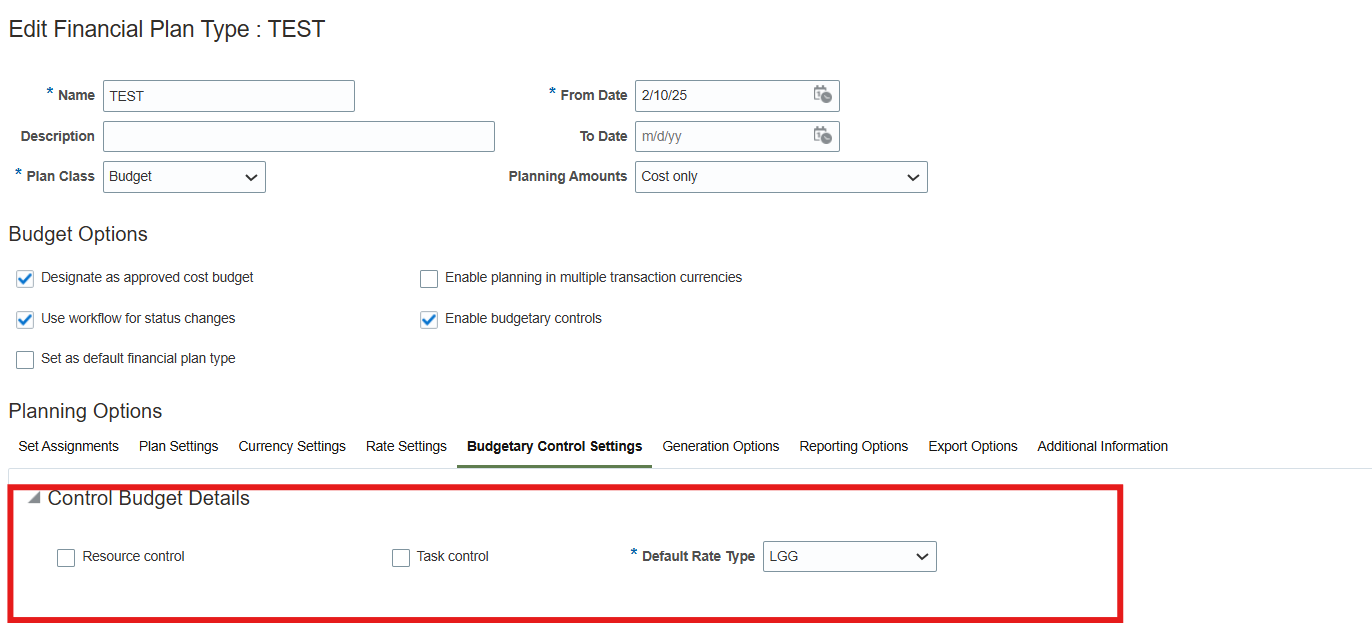1372x623 pixels.
Task: Open the Currency Settings tab
Action: [292, 446]
